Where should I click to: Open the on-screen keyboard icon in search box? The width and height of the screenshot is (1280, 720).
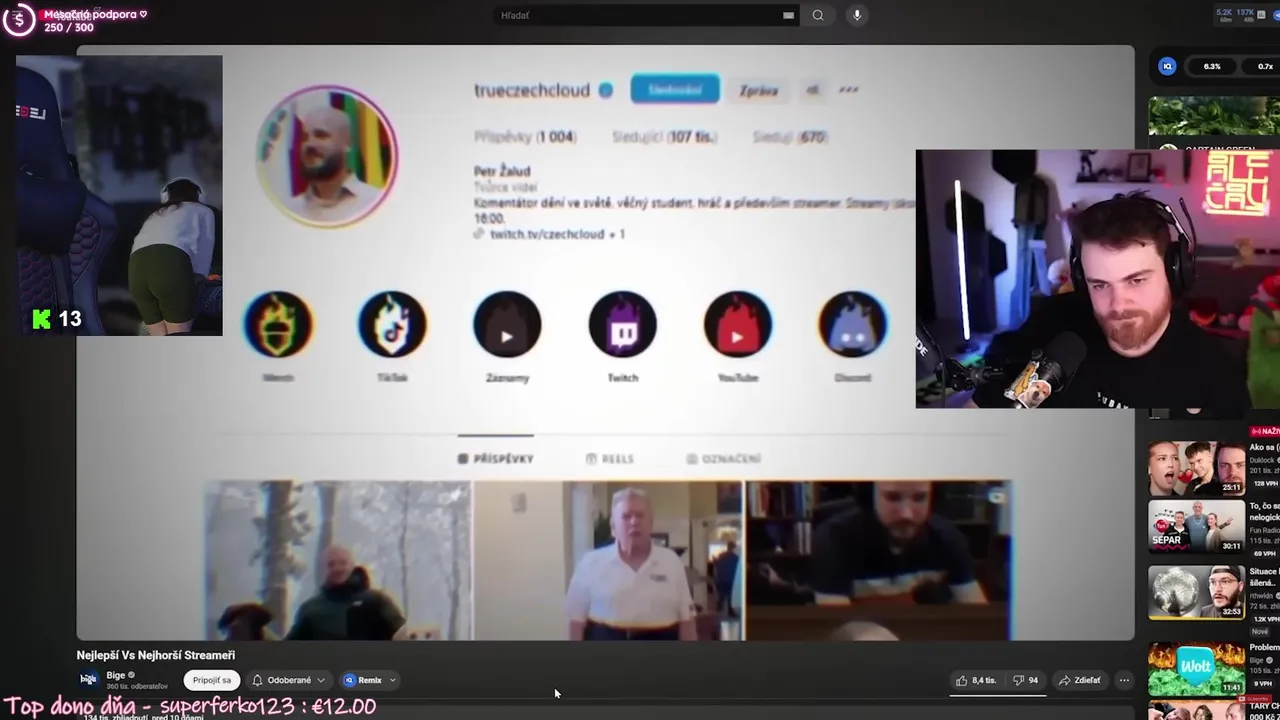tap(788, 15)
